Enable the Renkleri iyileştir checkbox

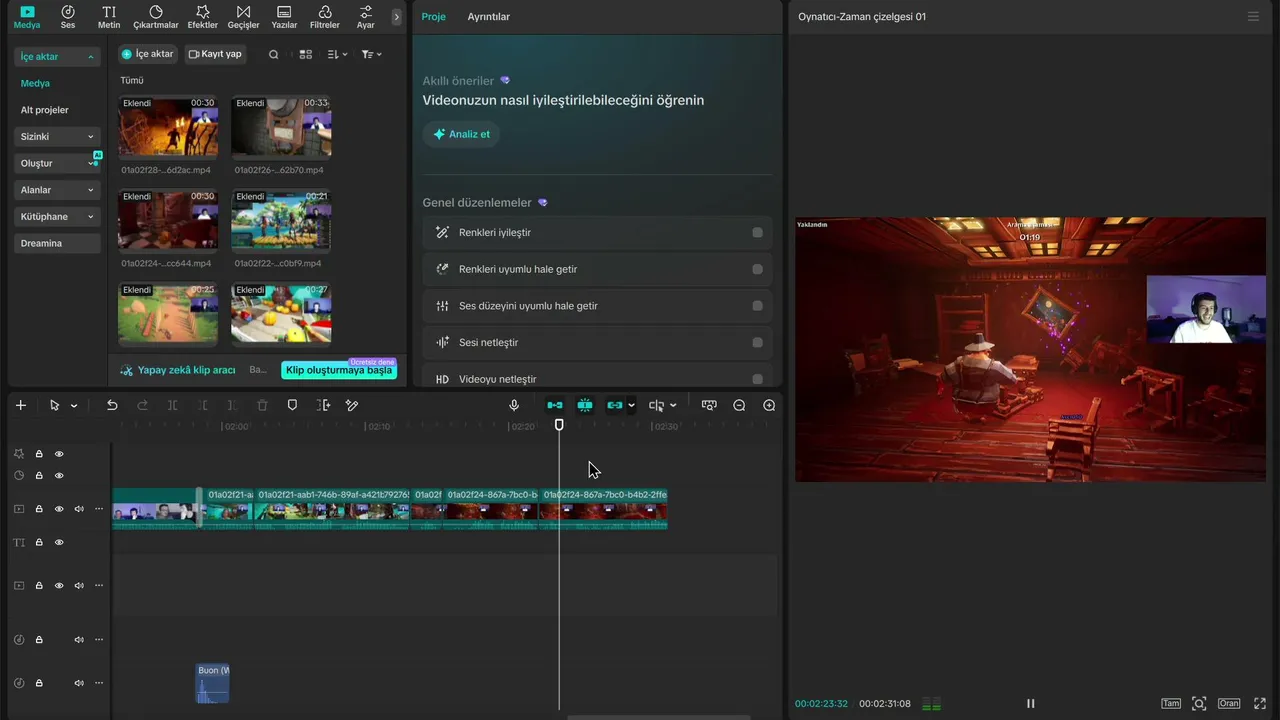tap(757, 233)
